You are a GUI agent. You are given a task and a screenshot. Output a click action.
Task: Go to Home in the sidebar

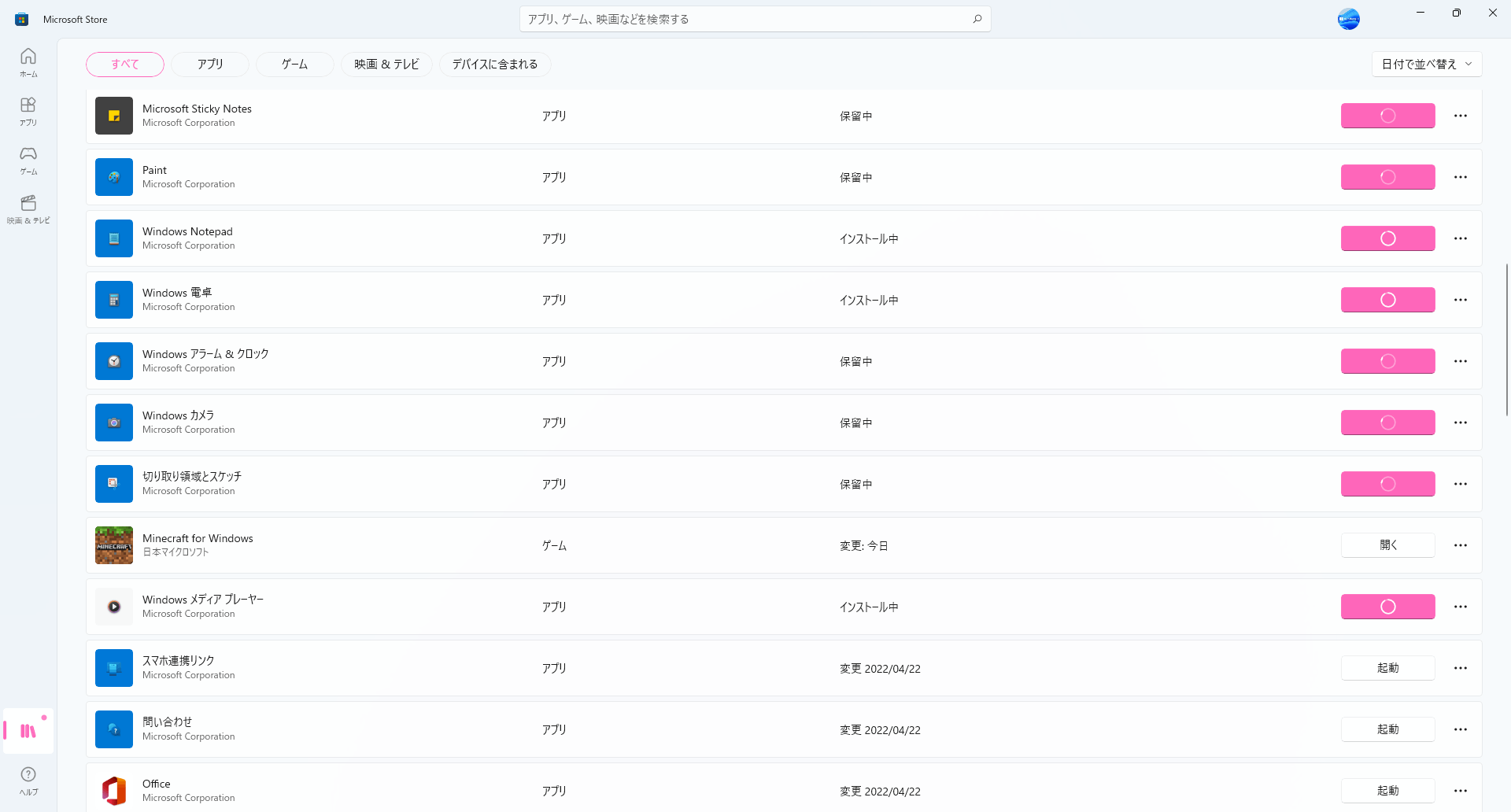coord(28,63)
